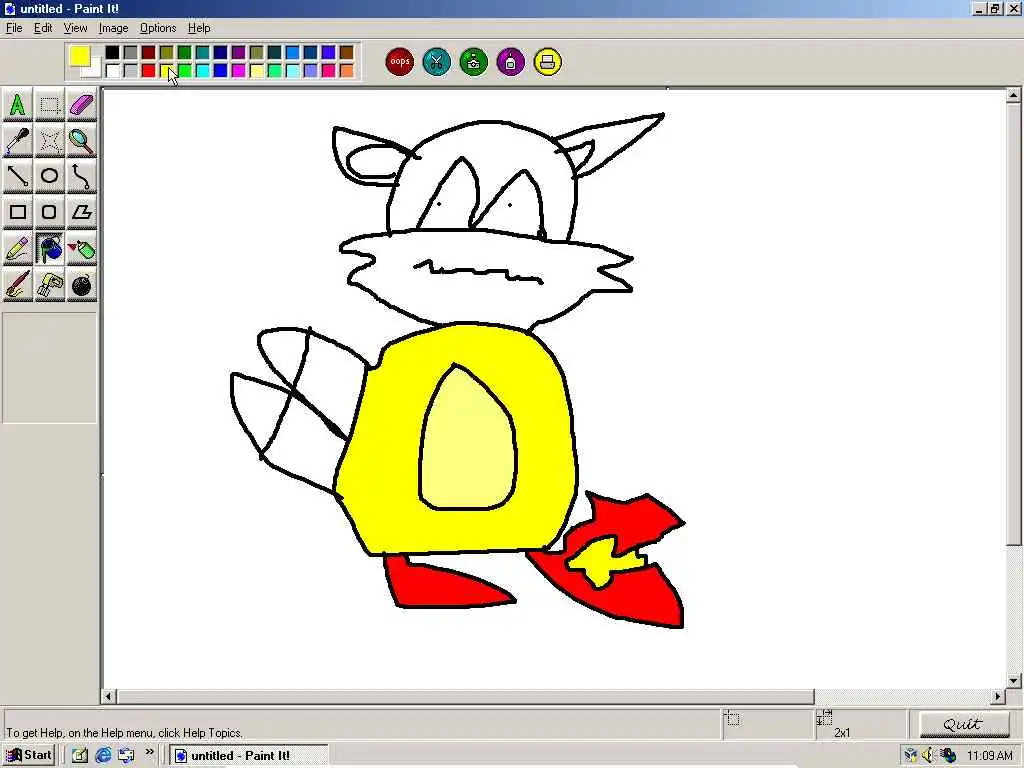Select the square-cornered rectangle tool

(x=18, y=212)
